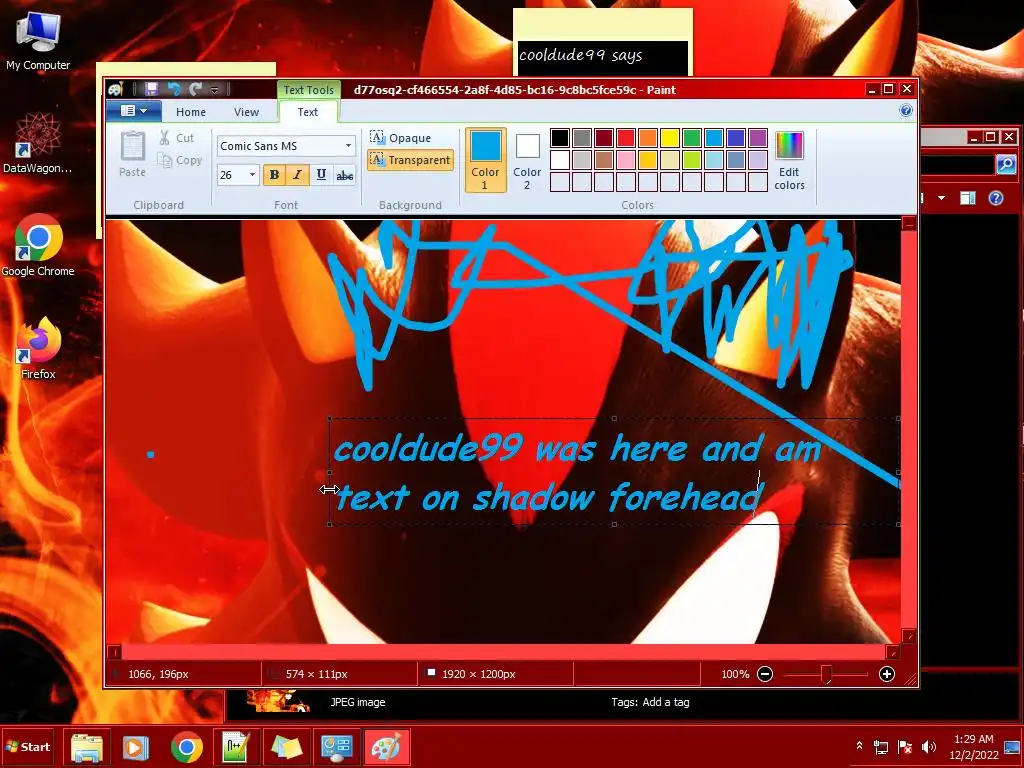Show hidden system tray icons
Screen dimensions: 1024x768
(859, 746)
